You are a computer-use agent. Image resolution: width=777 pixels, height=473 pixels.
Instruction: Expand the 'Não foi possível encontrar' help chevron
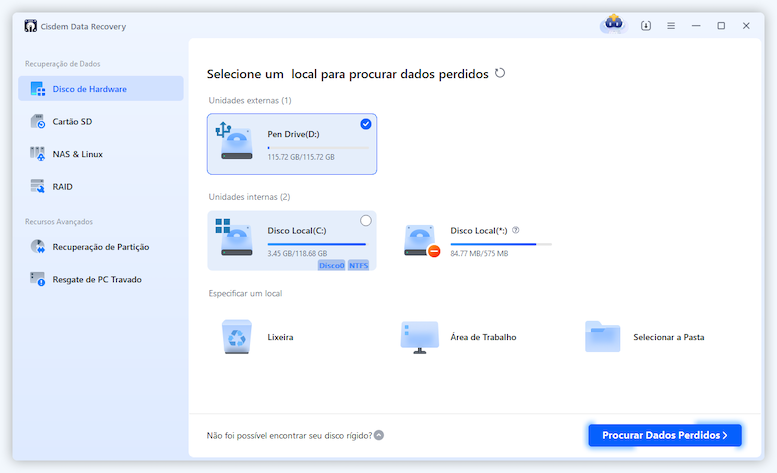pos(378,435)
